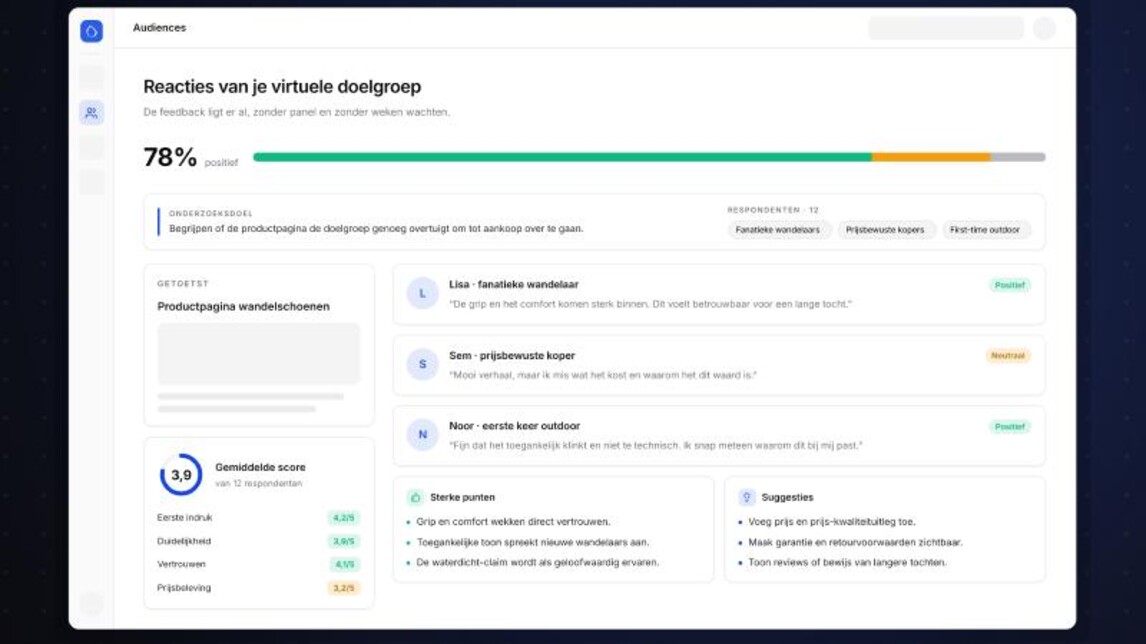Click the Positief badge on Lisa's response
The height and width of the screenshot is (644, 1146).
[1009, 285]
